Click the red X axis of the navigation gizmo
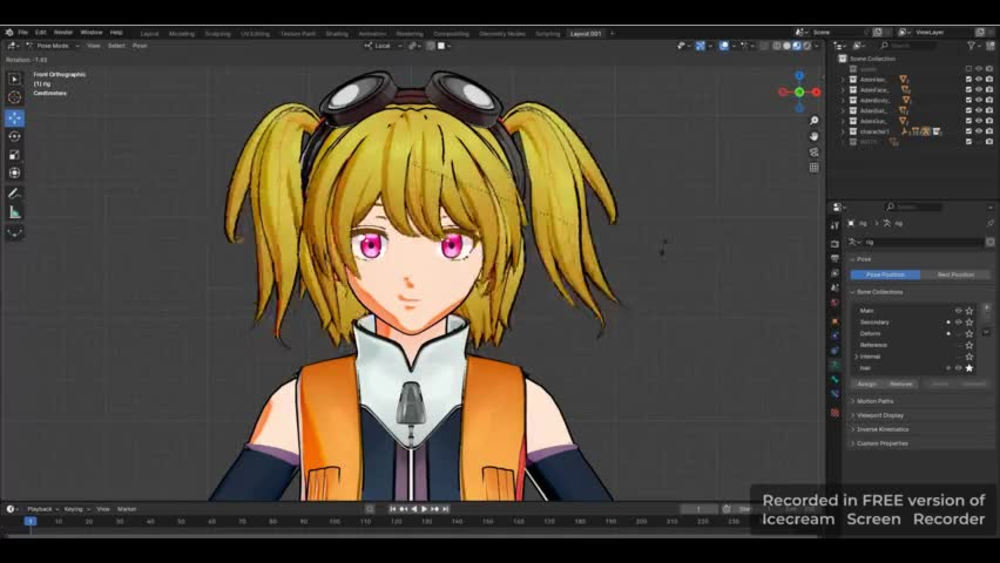Image resolution: width=1000 pixels, height=563 pixels. pos(816,92)
